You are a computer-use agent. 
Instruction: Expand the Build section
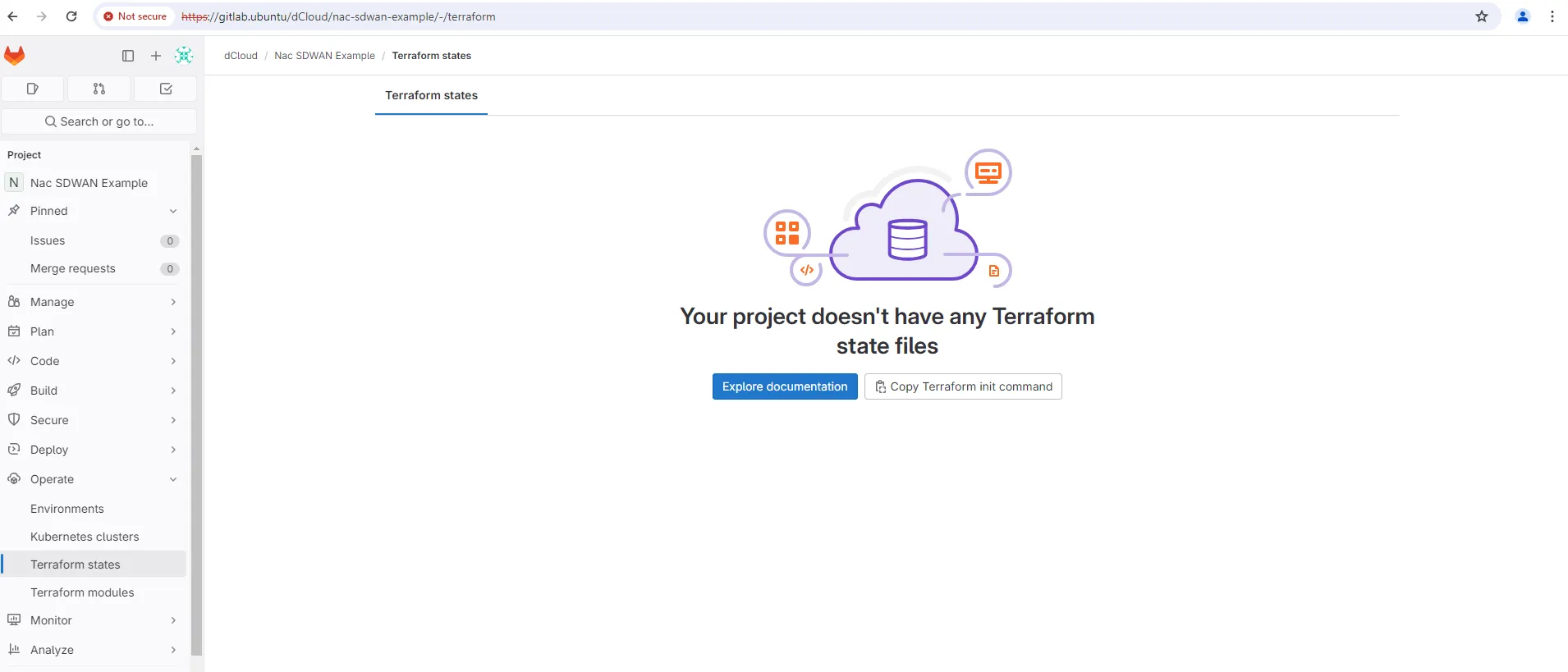click(x=94, y=391)
